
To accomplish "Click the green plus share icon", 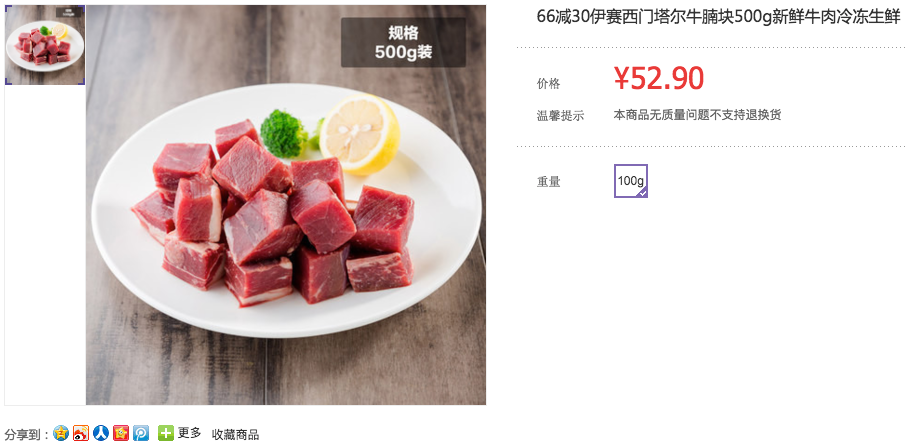I will (x=166, y=433).
